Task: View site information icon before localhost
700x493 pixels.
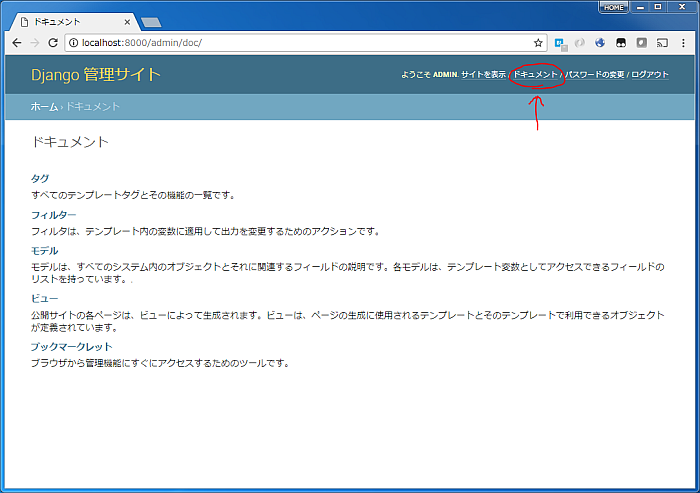Action: pyautogui.click(x=73, y=43)
